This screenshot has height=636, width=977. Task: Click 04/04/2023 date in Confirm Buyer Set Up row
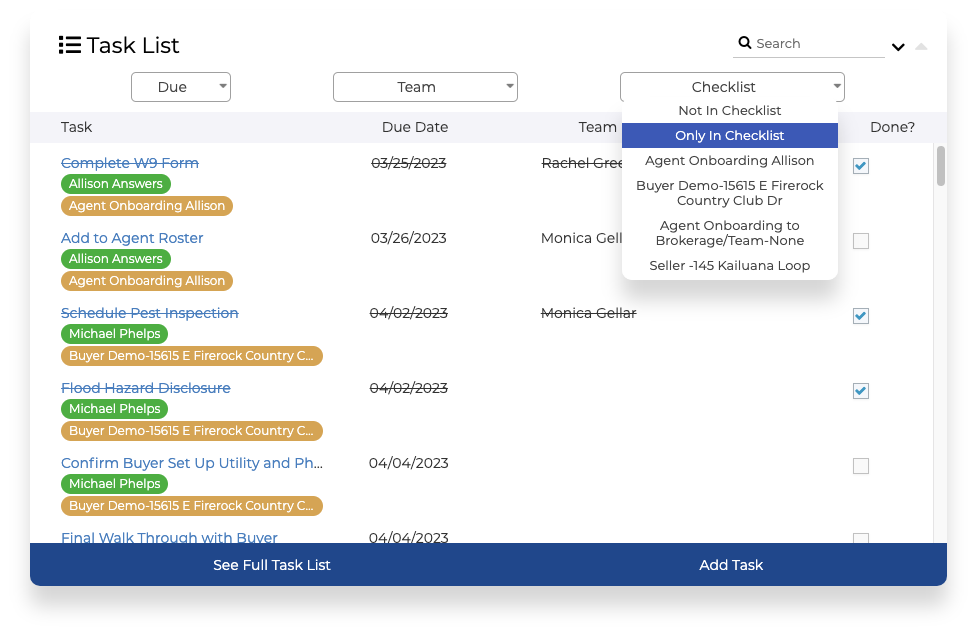tap(409, 463)
